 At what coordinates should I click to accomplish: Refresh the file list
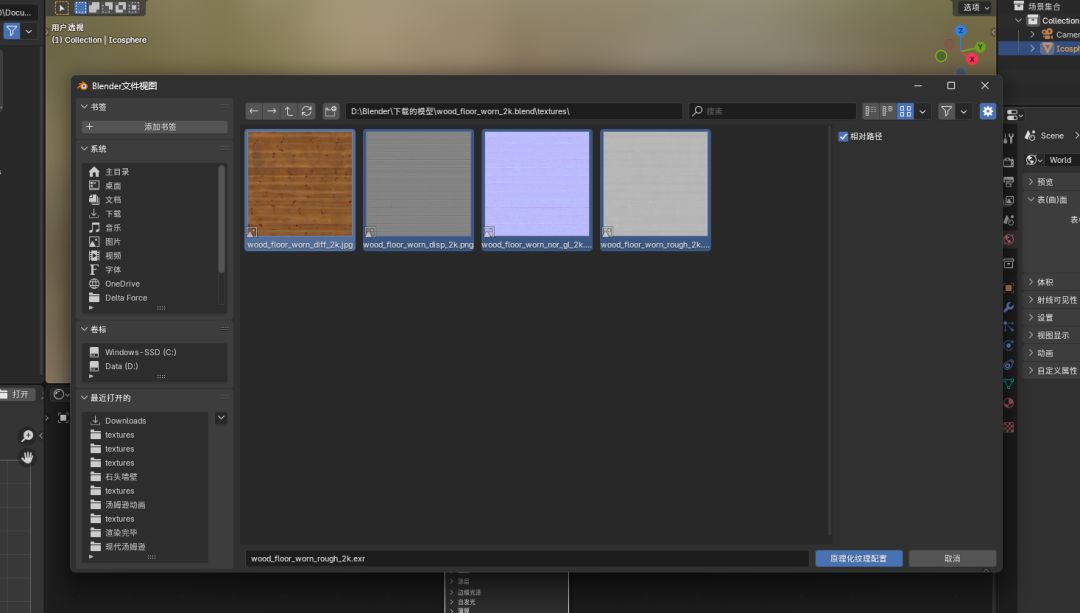307,111
